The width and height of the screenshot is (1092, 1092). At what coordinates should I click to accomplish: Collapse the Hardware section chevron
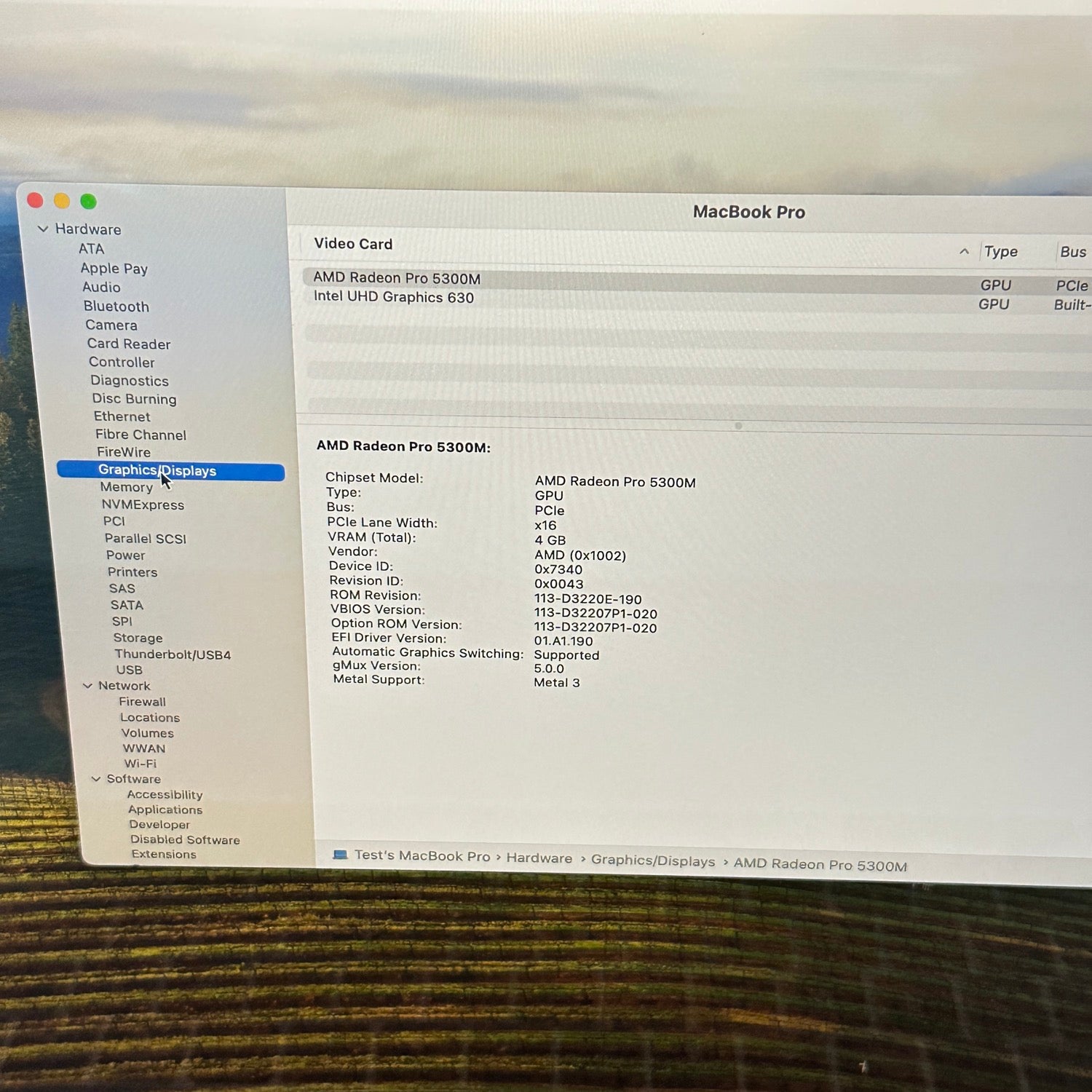coord(43,229)
